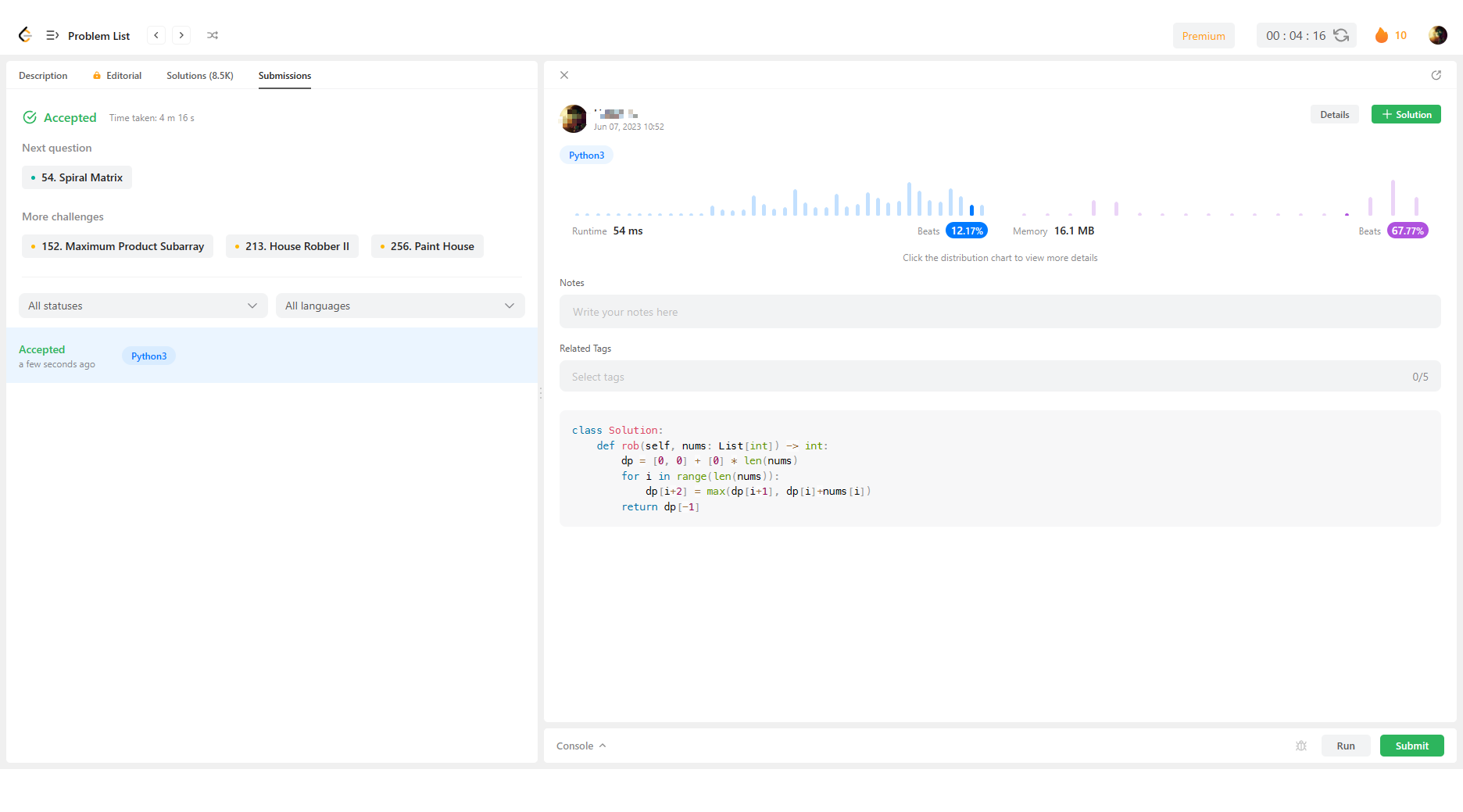Reset the timer icon

pyautogui.click(x=1341, y=35)
